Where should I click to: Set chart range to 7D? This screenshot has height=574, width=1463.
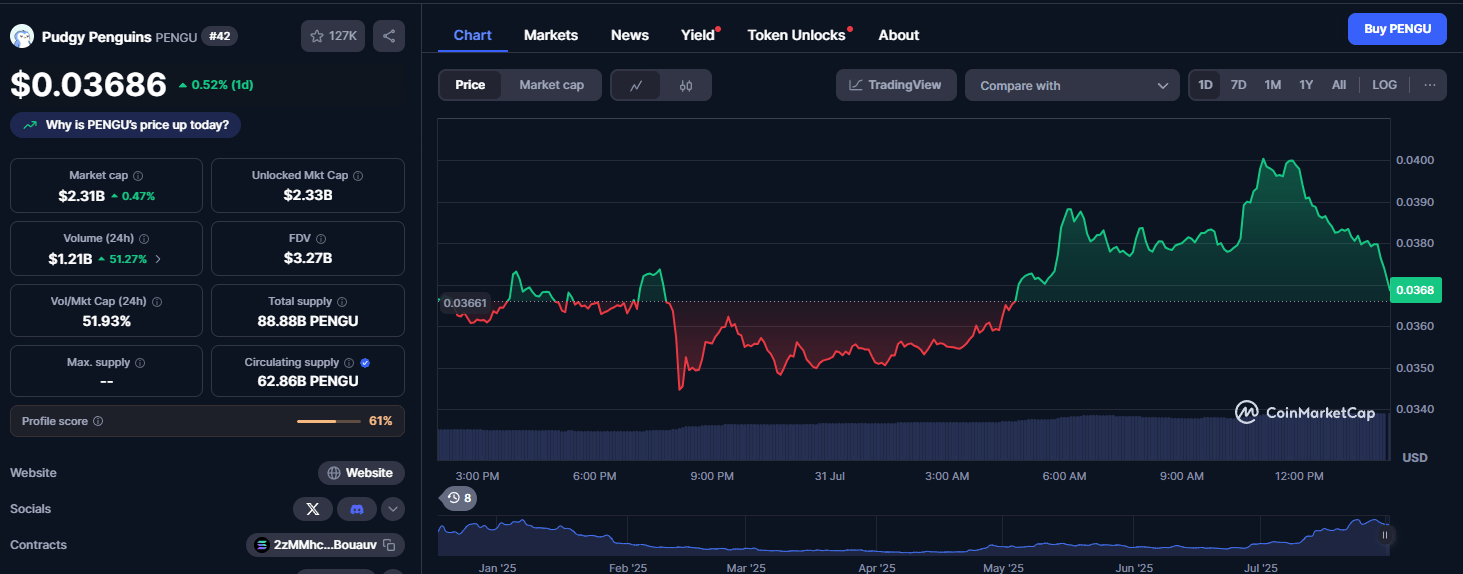(x=1238, y=85)
